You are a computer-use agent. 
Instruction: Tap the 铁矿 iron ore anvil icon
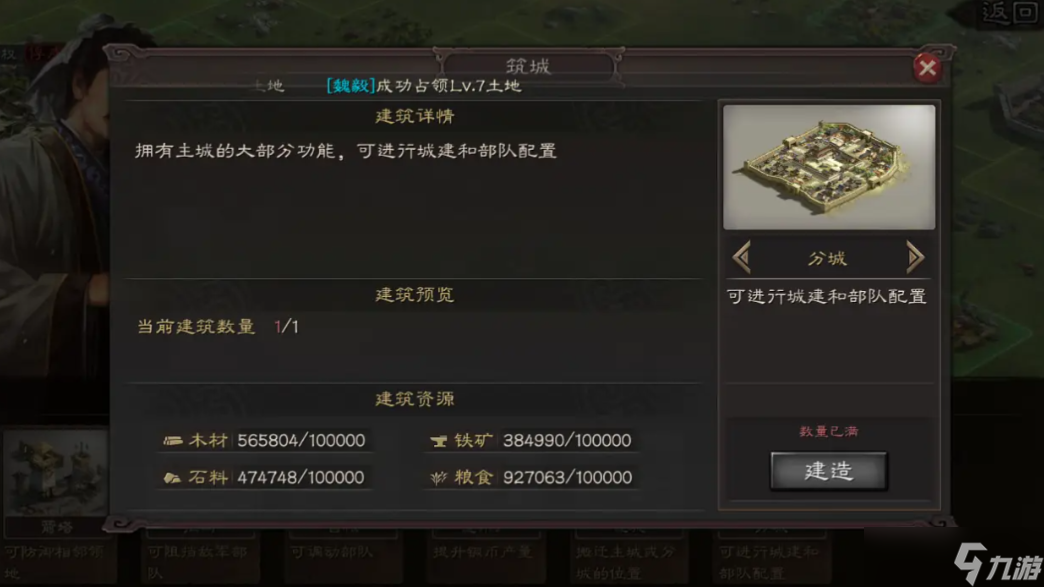click(x=438, y=441)
